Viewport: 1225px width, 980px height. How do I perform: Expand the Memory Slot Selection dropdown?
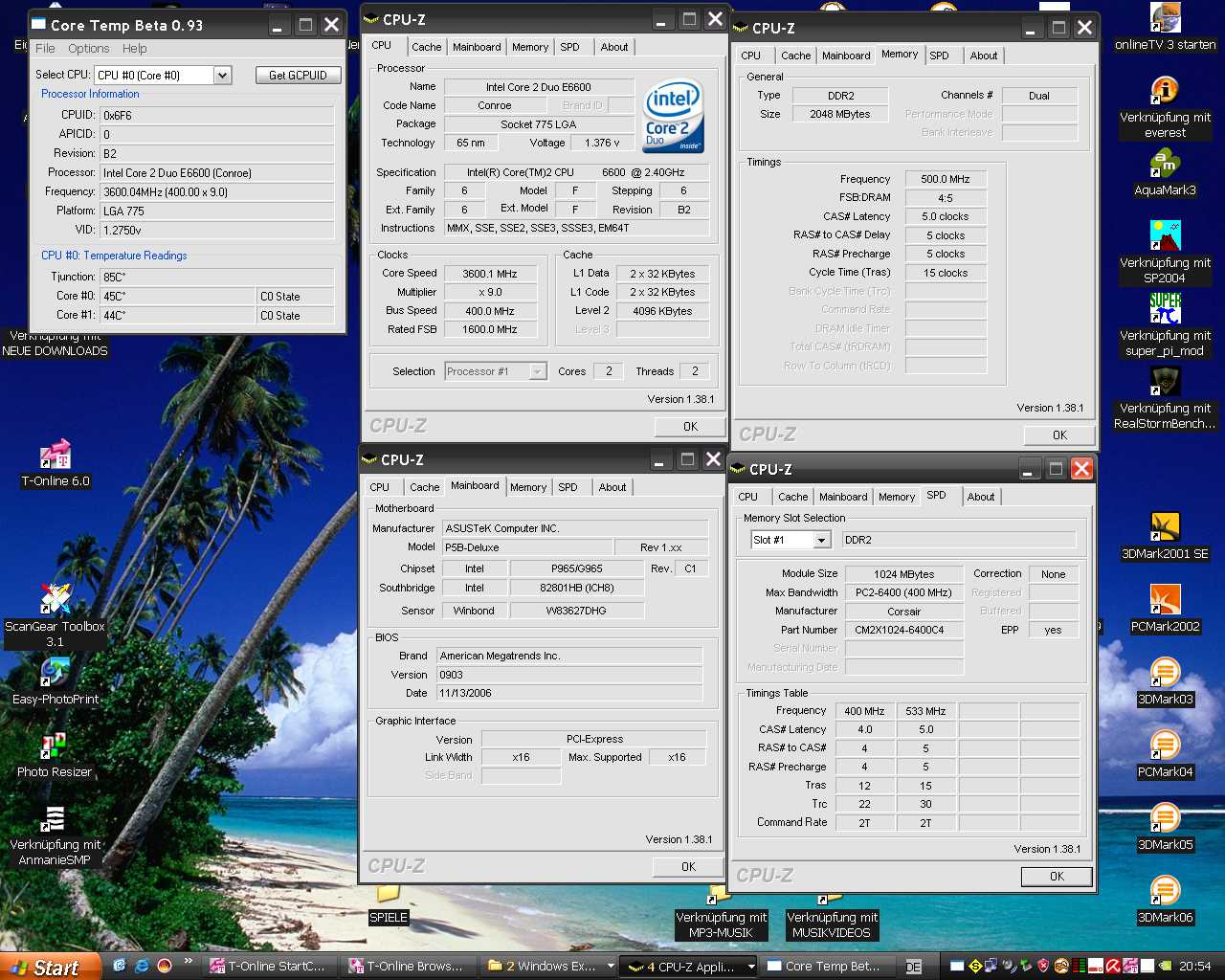click(x=821, y=540)
